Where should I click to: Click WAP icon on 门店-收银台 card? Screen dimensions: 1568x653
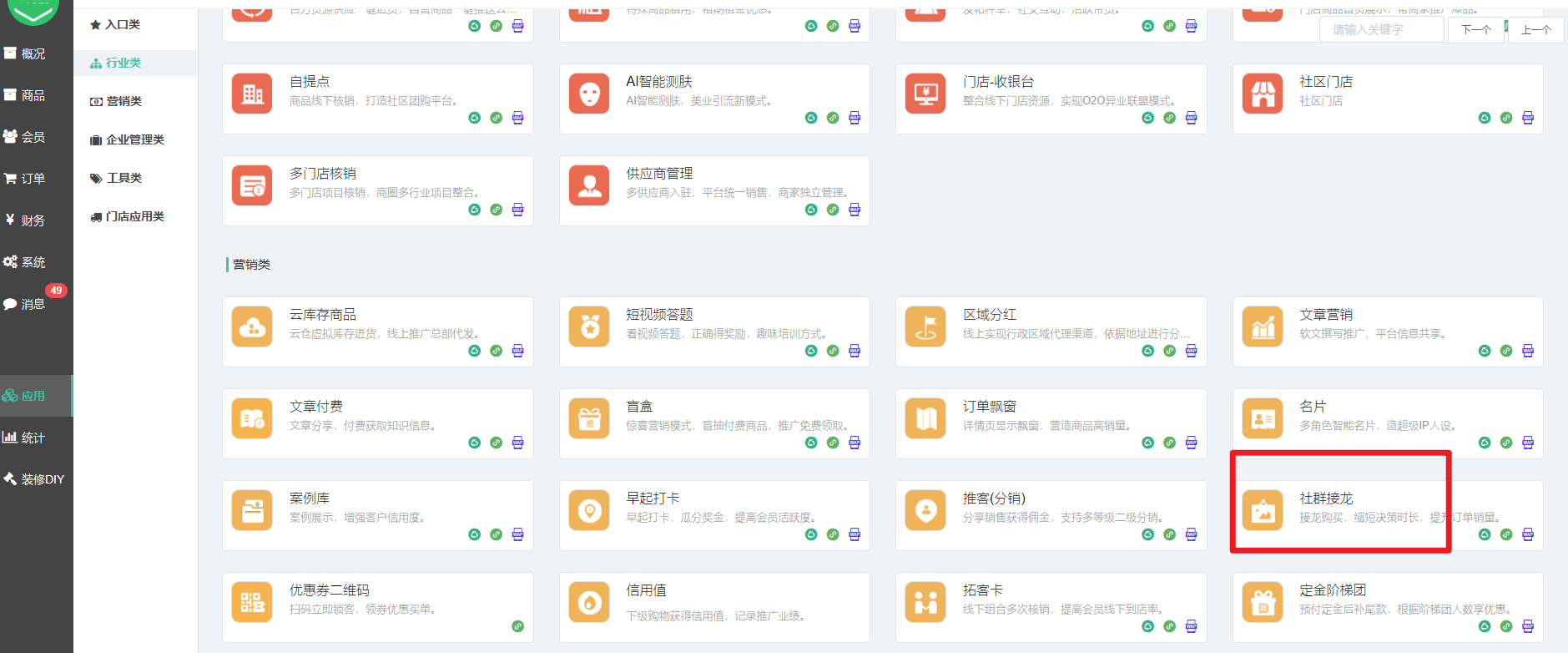tap(1191, 118)
